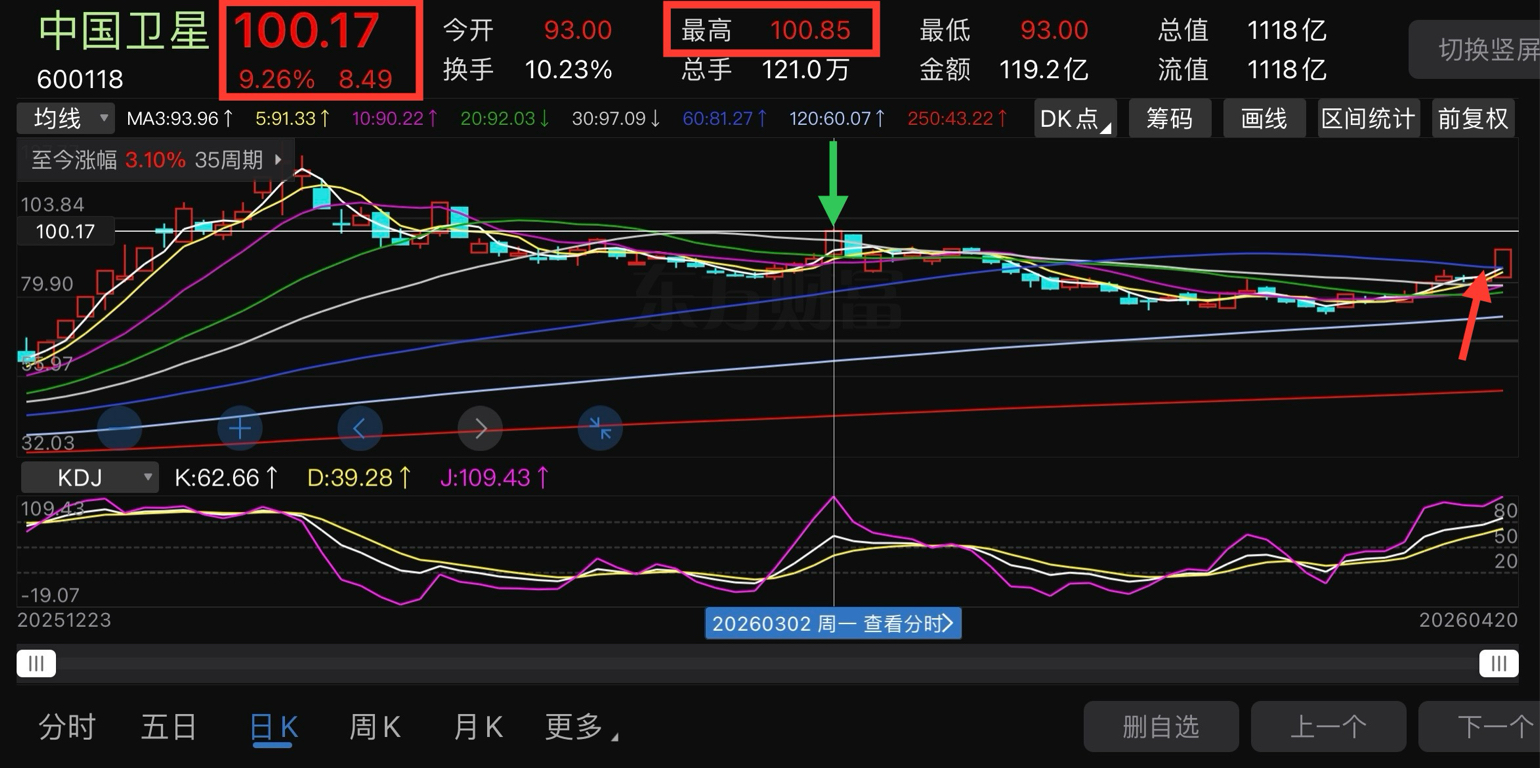Tap the 250:43.22 moving average label
Viewport: 1540px width, 768px height.
point(958,119)
